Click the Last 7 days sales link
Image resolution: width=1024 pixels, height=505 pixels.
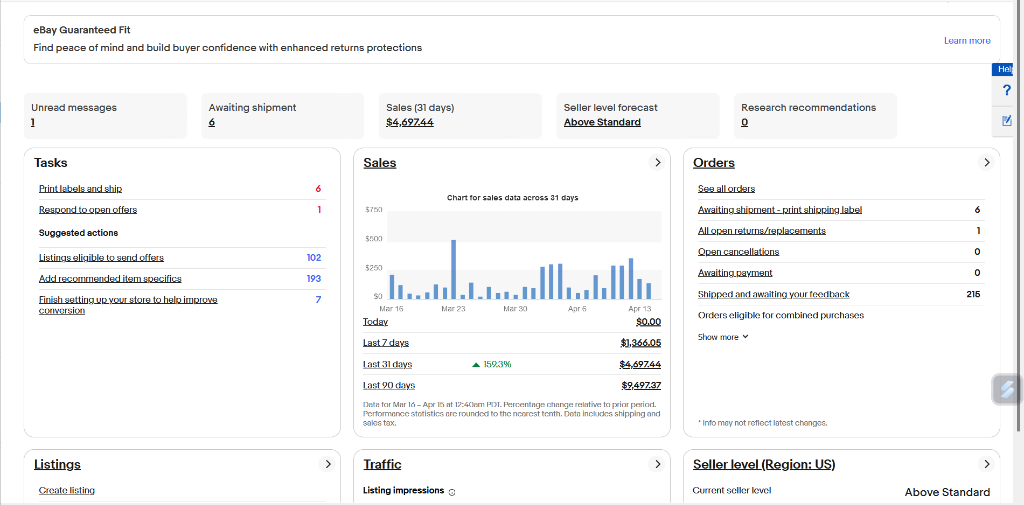pos(386,343)
